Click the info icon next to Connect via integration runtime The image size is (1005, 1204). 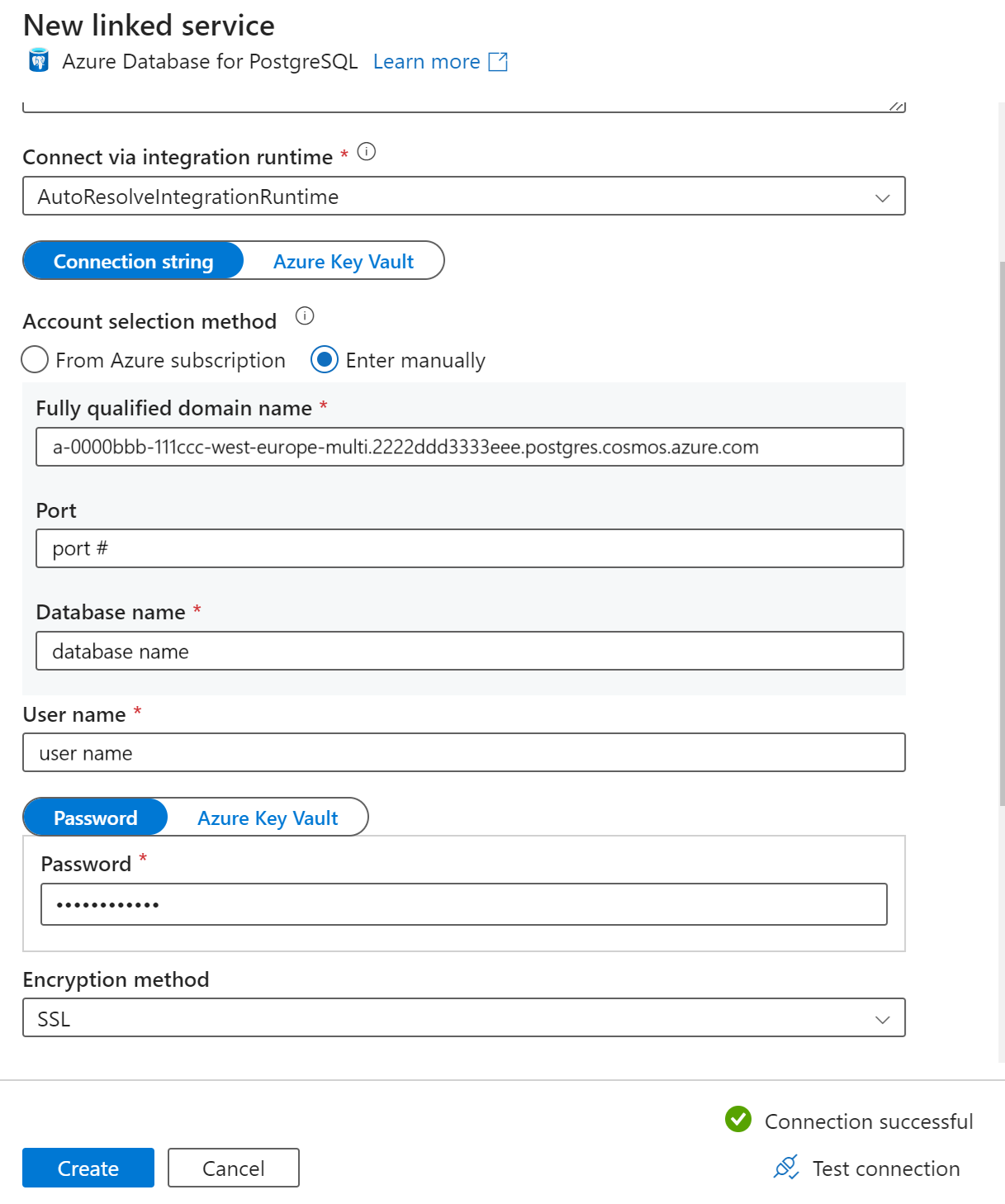(x=367, y=152)
